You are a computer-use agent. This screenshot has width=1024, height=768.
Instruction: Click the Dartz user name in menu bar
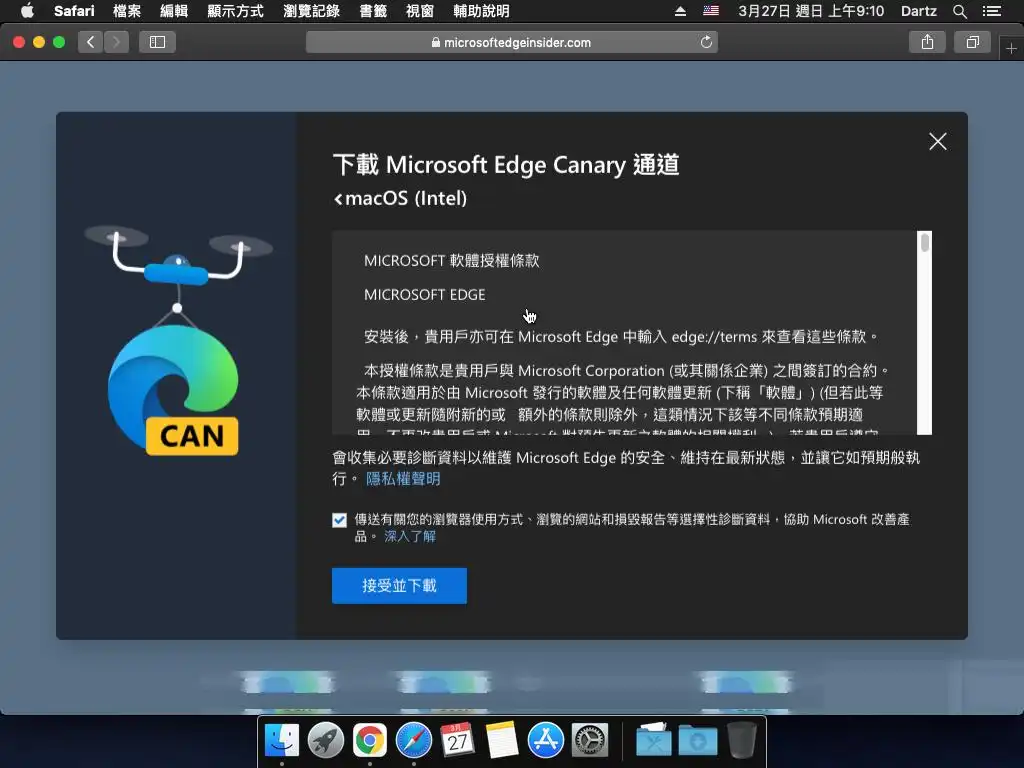(919, 11)
